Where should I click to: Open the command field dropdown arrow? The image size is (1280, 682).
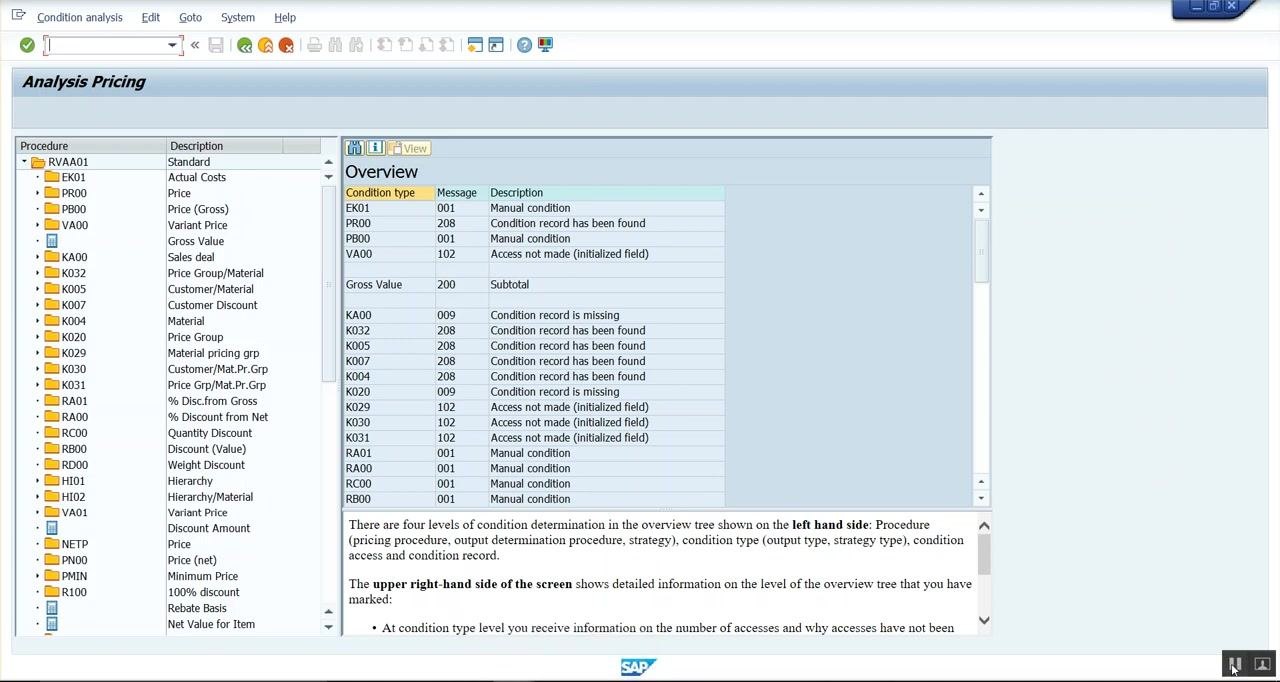[172, 45]
